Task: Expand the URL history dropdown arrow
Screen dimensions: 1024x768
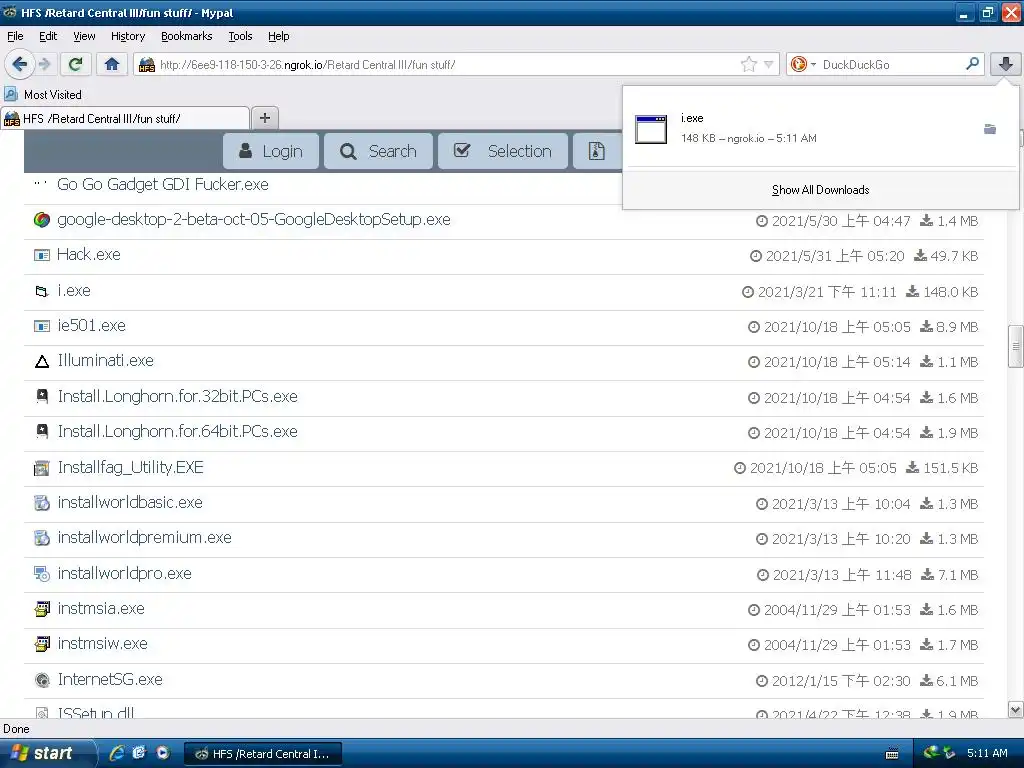Action: [x=769, y=64]
